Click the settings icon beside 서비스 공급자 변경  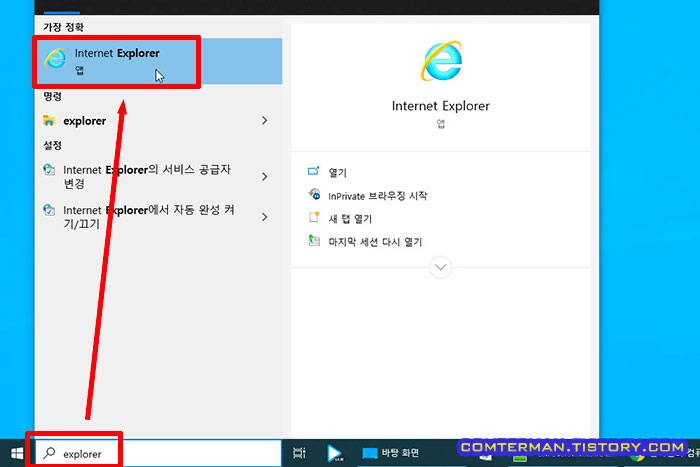(x=49, y=170)
